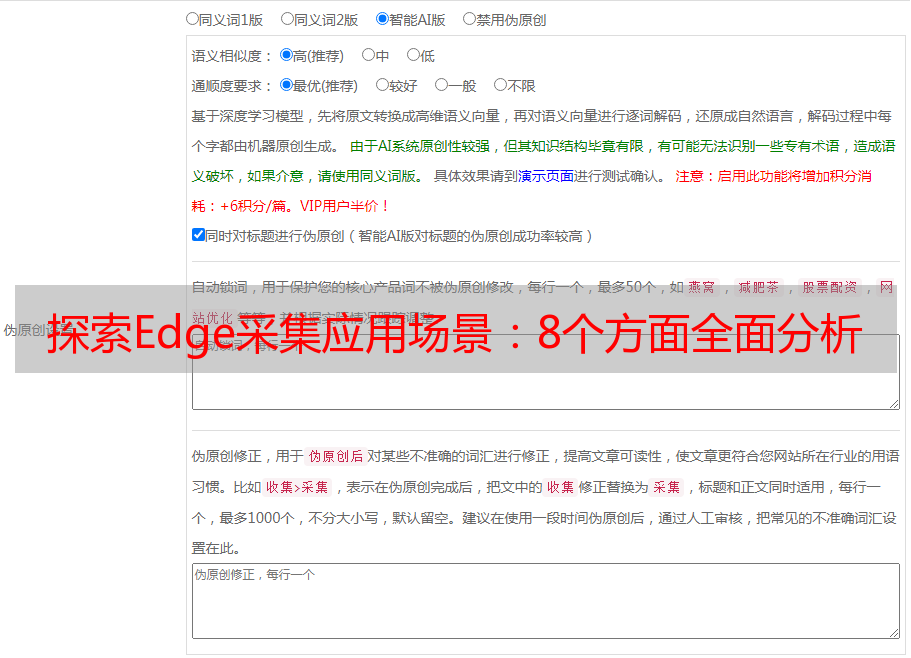Set 通顺度要求 to 最优(推荐)
Image resolution: width=911 pixels, height=658 pixels.
[x=286, y=85]
